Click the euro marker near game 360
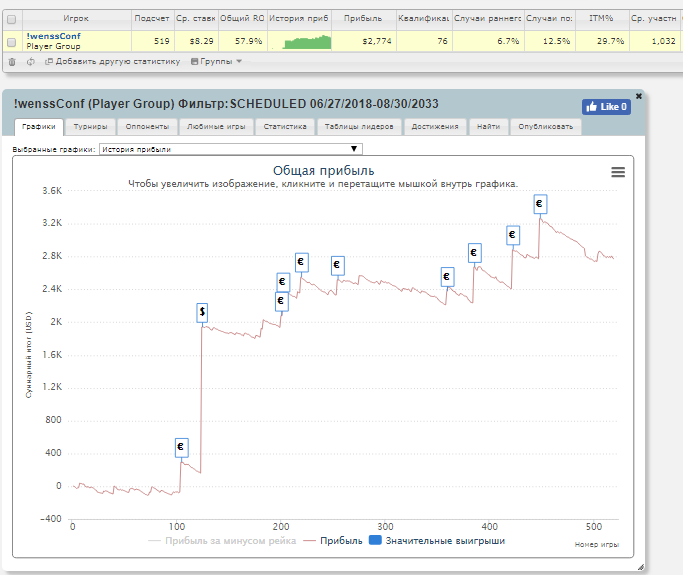 tap(447, 277)
